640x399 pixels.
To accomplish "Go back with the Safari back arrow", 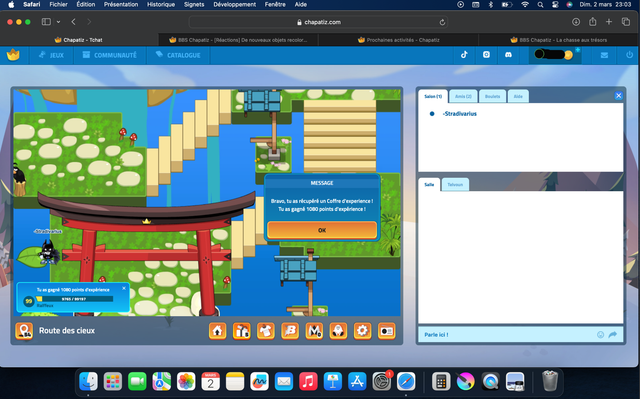I will [x=73, y=22].
